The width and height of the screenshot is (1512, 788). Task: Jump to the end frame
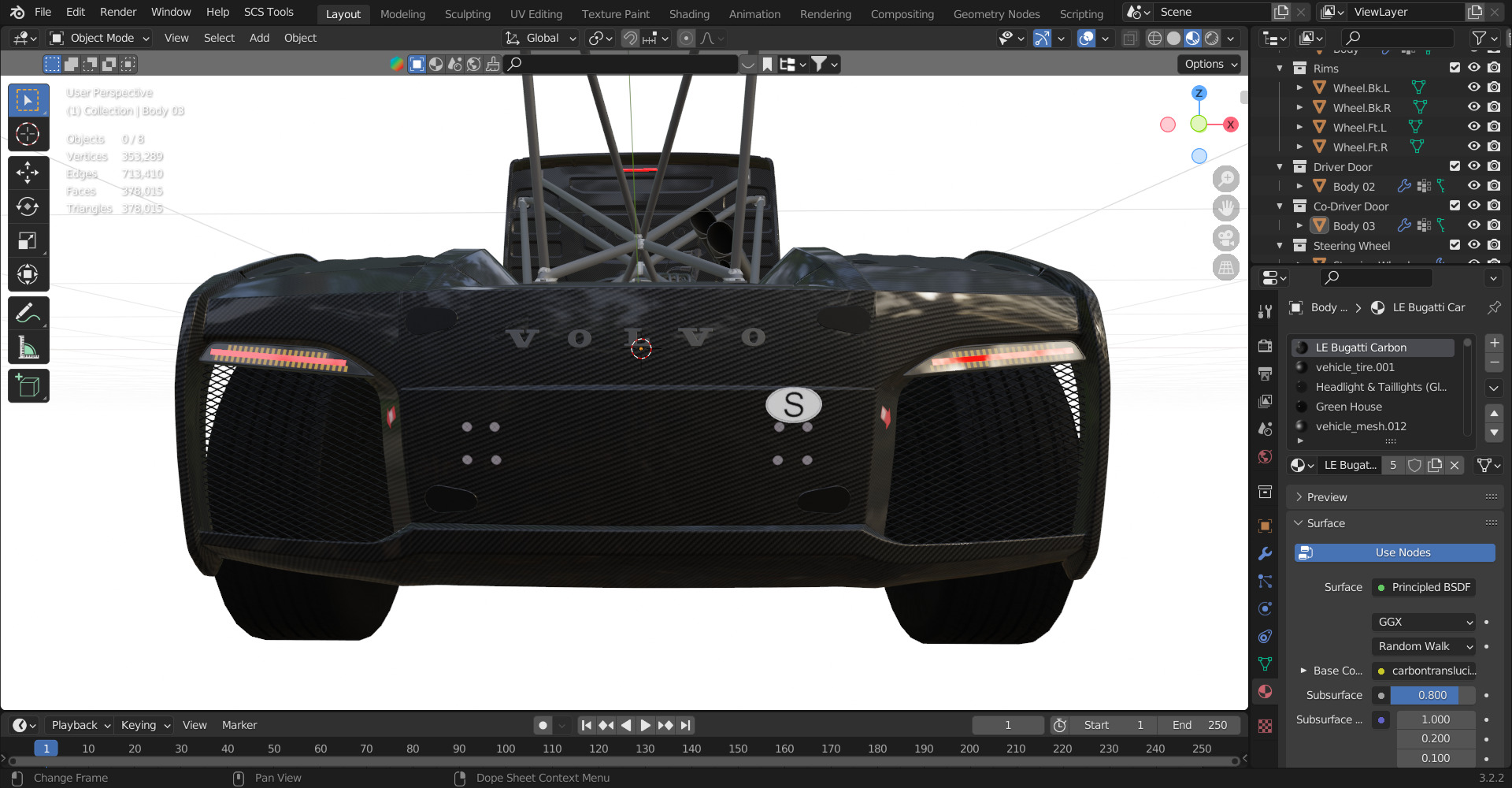pos(686,725)
